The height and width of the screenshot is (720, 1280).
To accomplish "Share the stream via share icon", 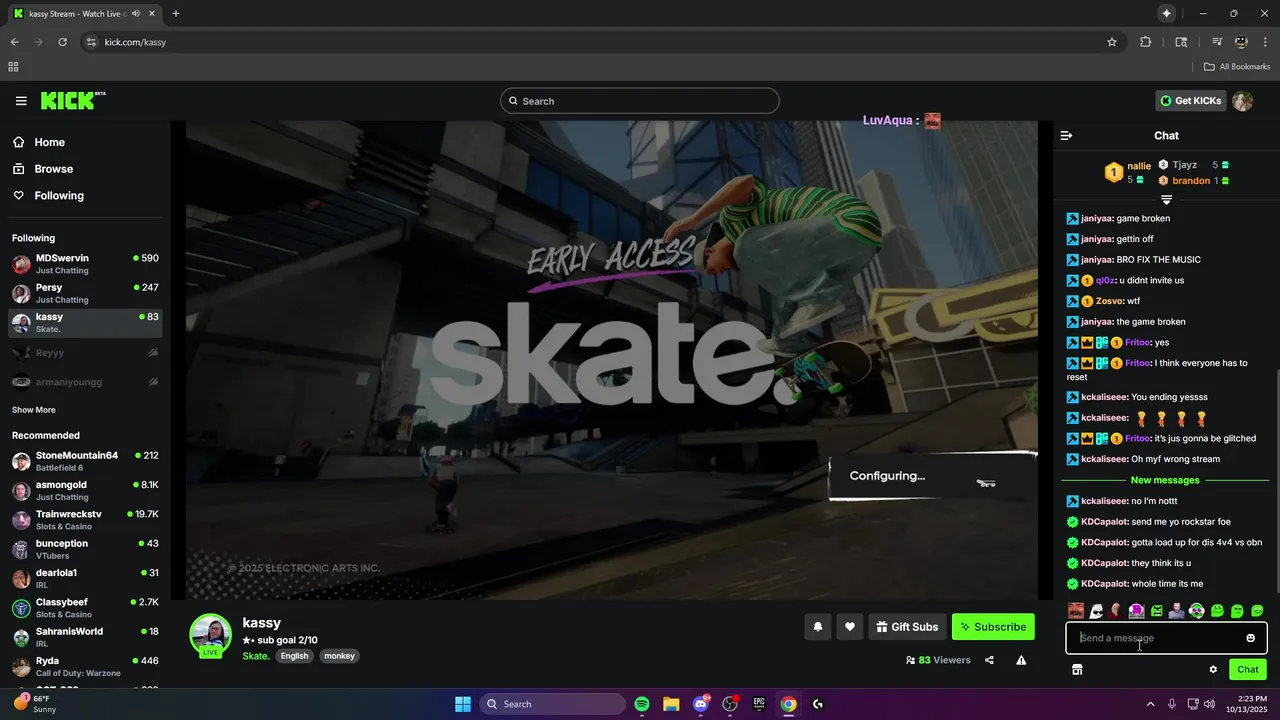I will pos(989,660).
